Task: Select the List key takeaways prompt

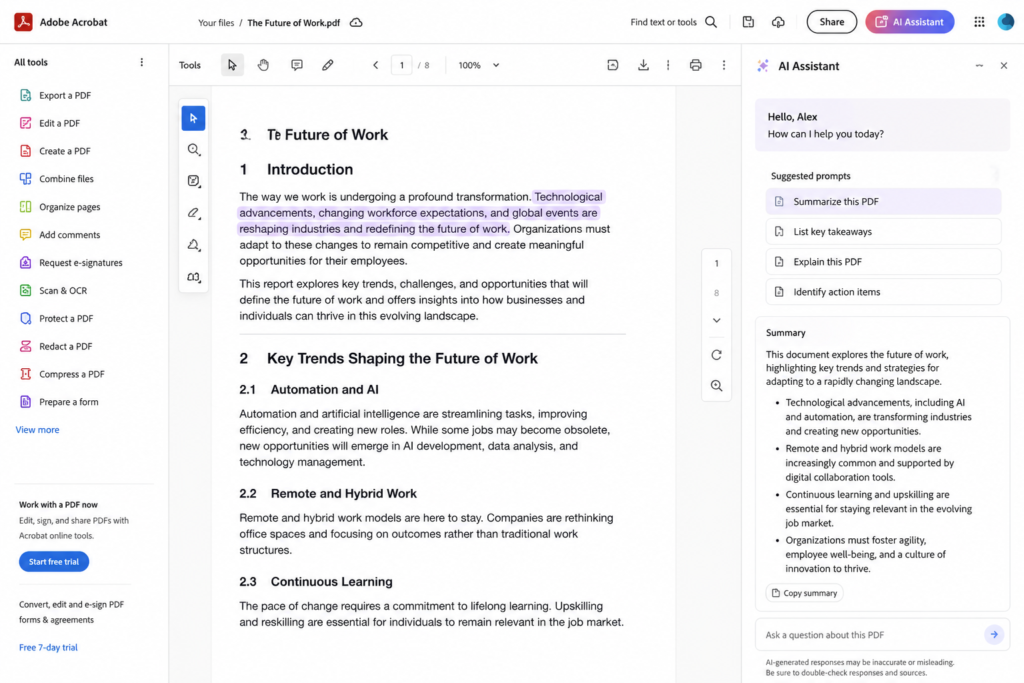Action: pos(883,232)
